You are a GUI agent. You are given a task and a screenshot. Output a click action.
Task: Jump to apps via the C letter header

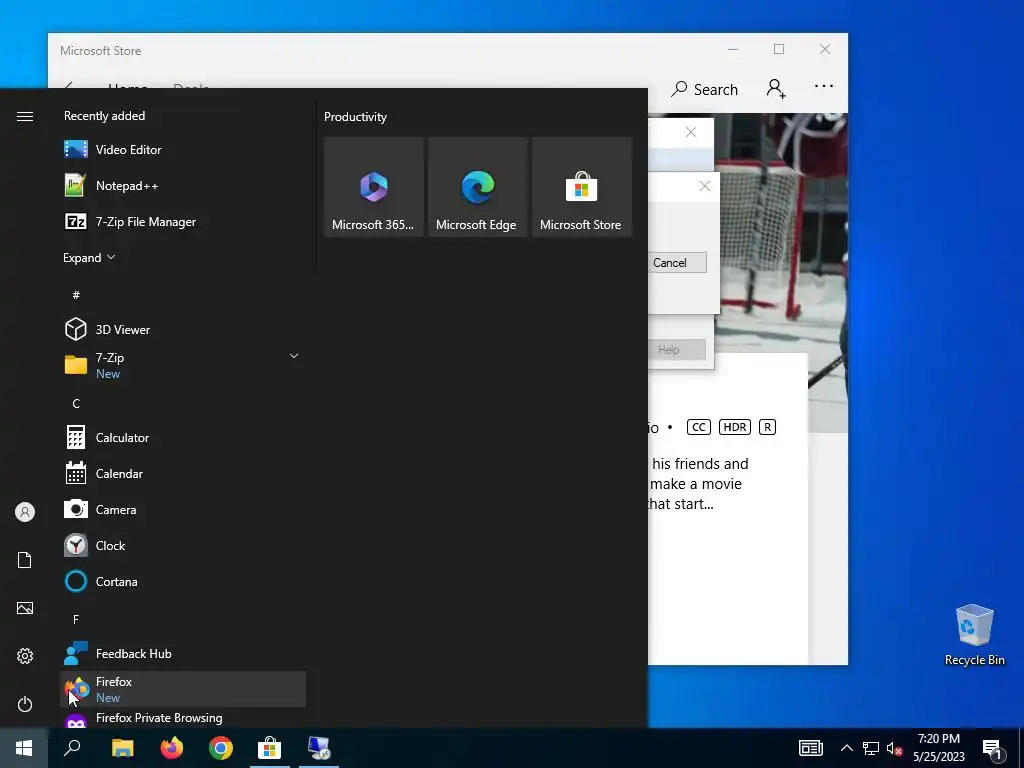pyautogui.click(x=76, y=404)
